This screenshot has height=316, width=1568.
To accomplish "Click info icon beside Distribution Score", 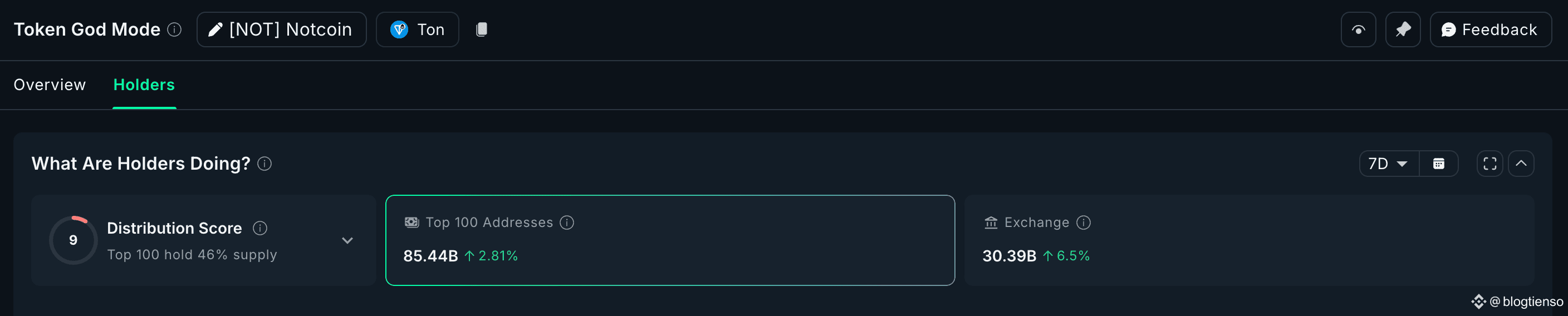I will (x=260, y=228).
